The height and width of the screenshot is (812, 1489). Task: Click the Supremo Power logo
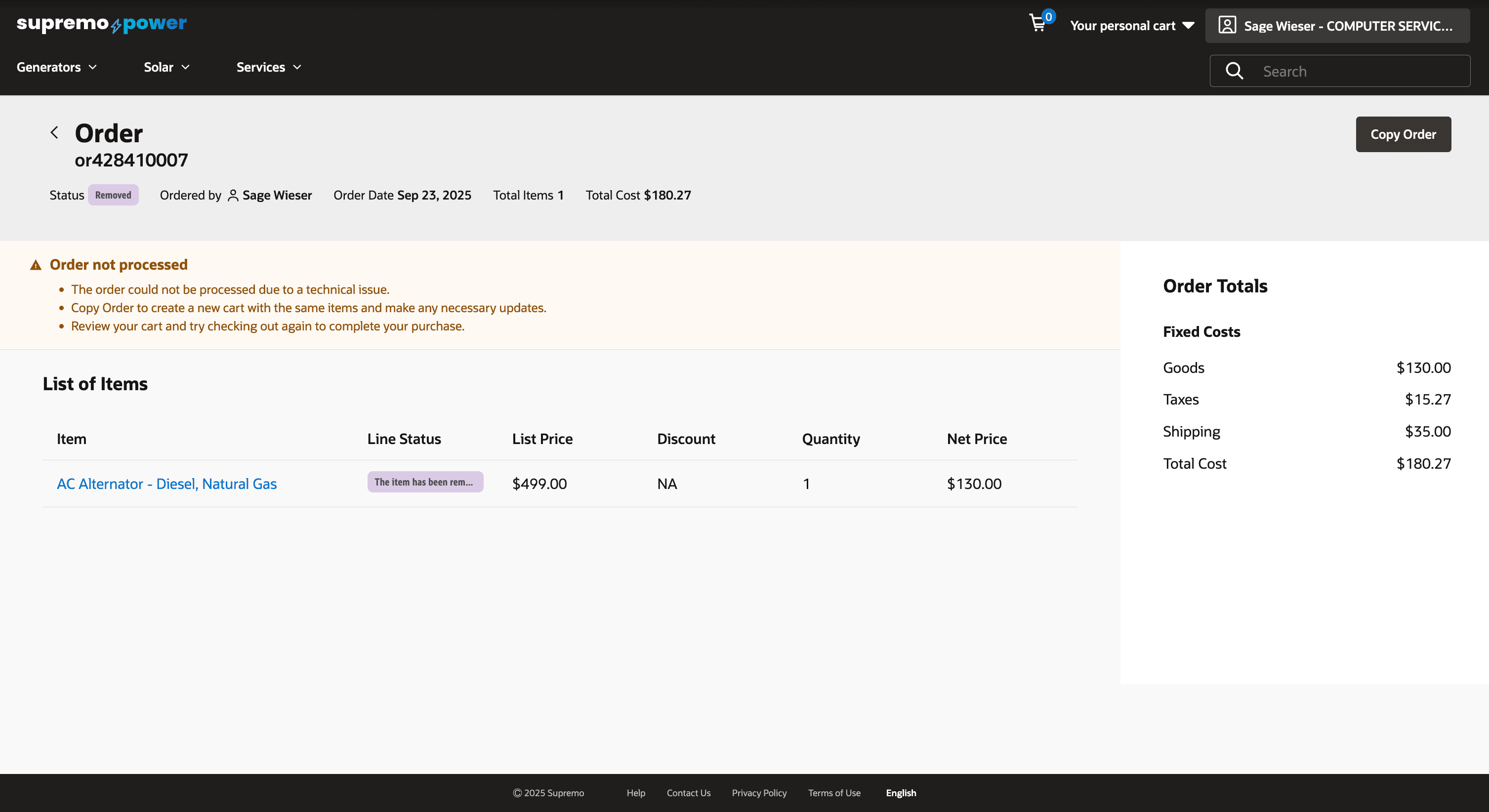[102, 24]
